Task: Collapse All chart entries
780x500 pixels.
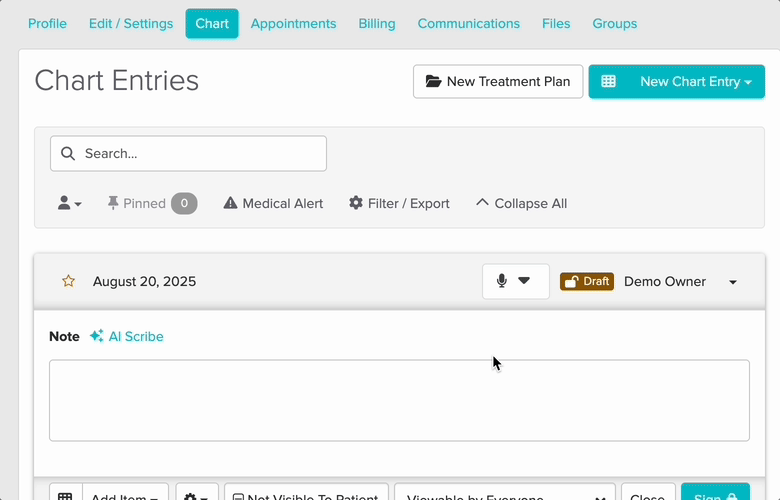Action: pyautogui.click(x=521, y=203)
